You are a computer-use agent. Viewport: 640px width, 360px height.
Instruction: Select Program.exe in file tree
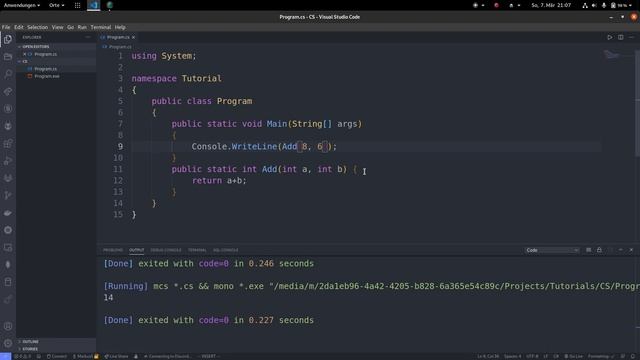click(x=47, y=76)
